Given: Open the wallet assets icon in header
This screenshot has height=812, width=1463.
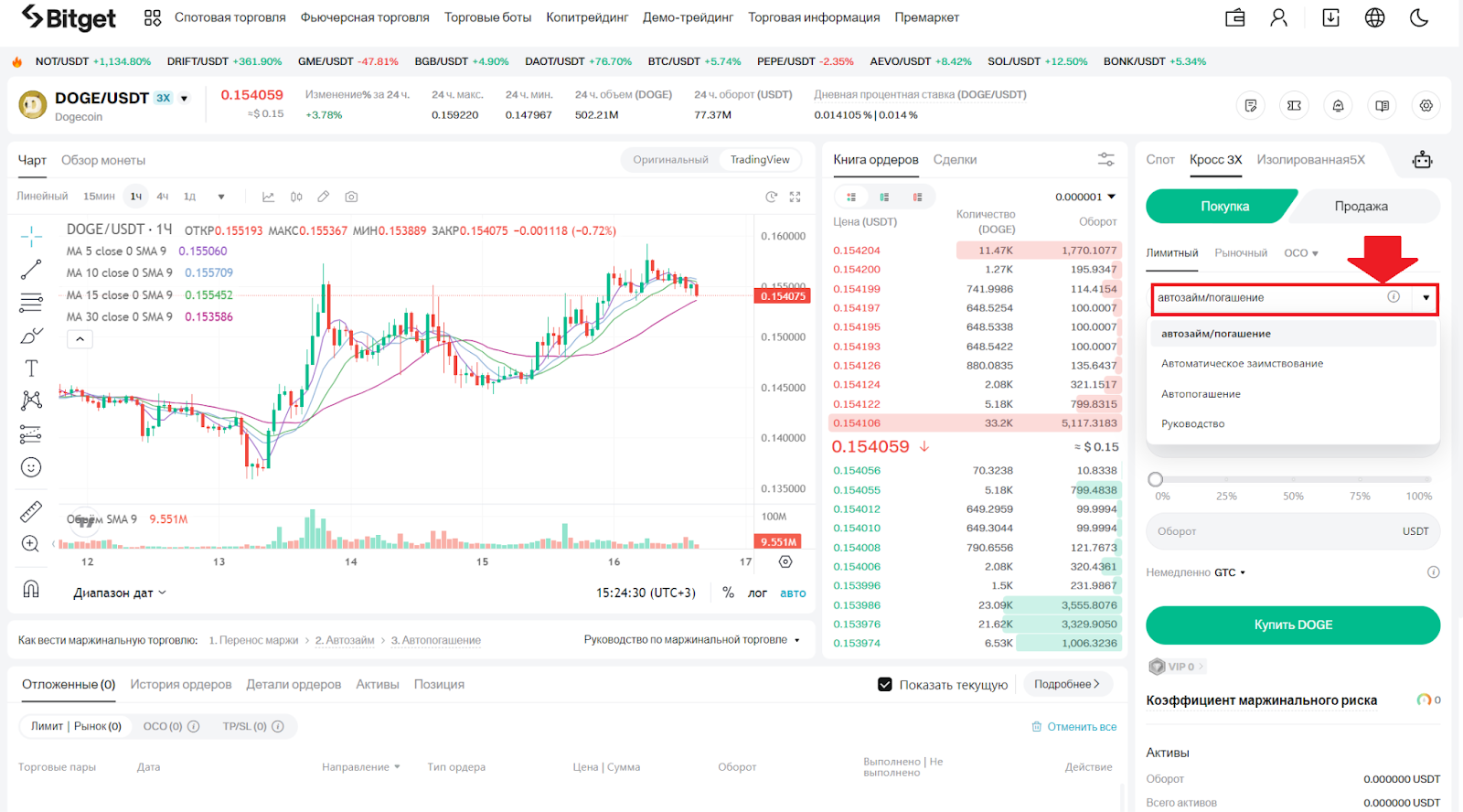Looking at the screenshot, I should point(1235,17).
